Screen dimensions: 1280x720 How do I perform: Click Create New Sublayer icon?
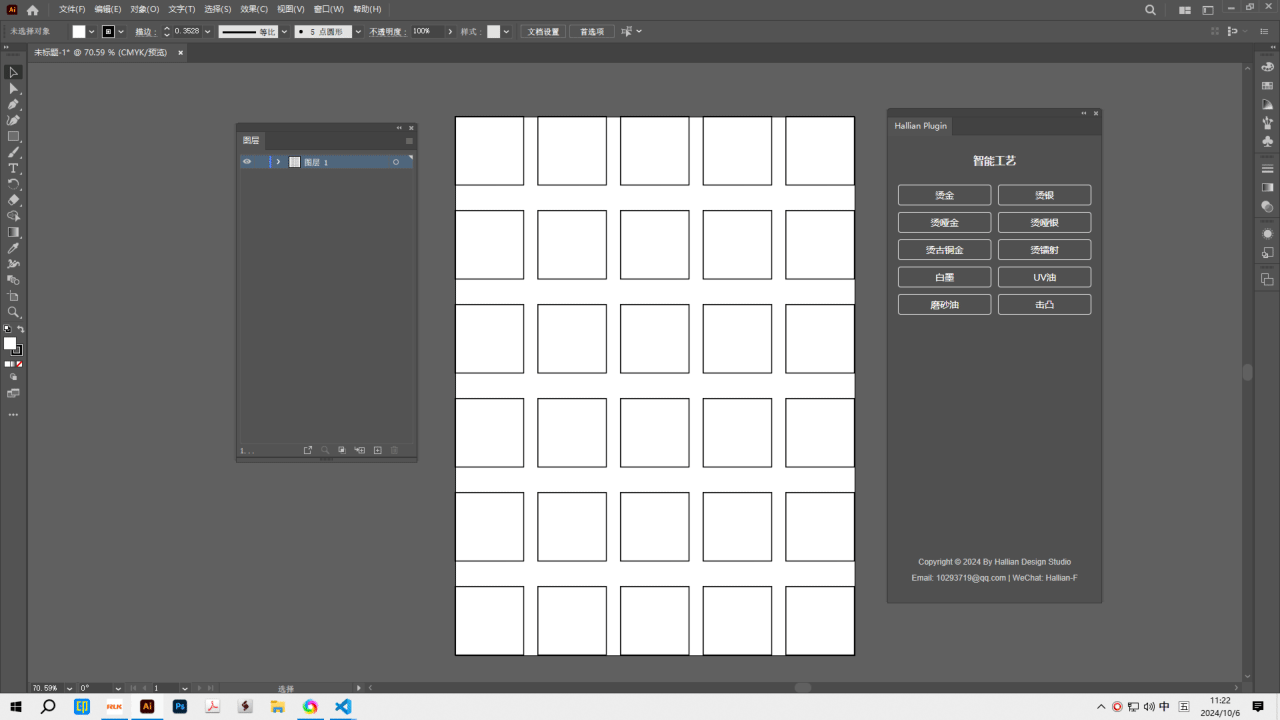click(x=360, y=451)
